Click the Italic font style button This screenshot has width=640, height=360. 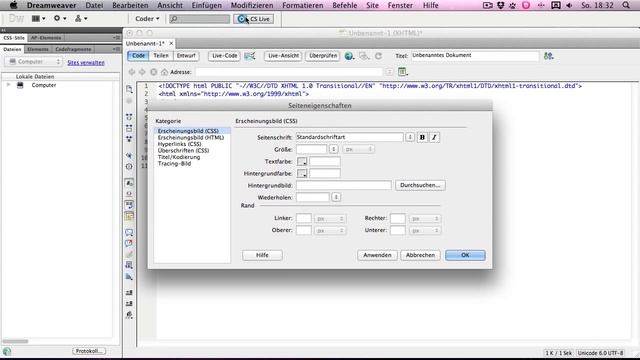point(434,138)
